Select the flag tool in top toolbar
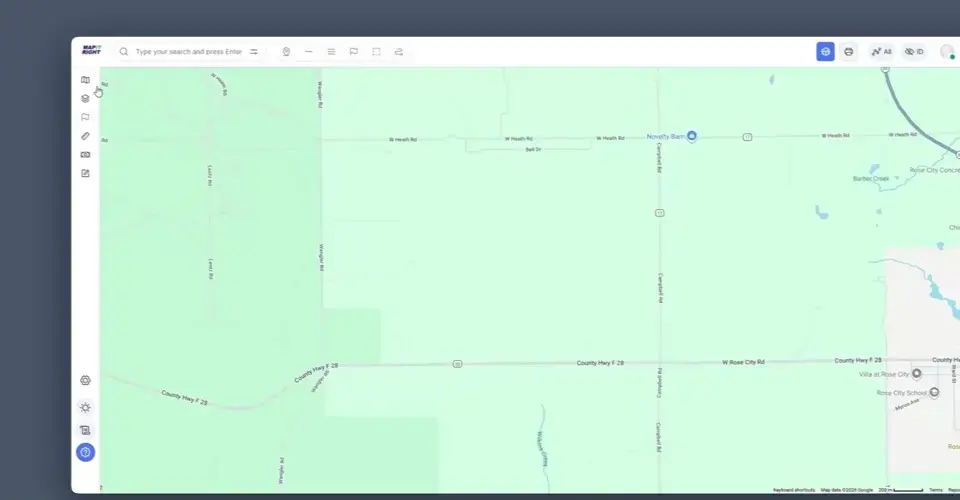The width and height of the screenshot is (960, 500). (x=353, y=52)
